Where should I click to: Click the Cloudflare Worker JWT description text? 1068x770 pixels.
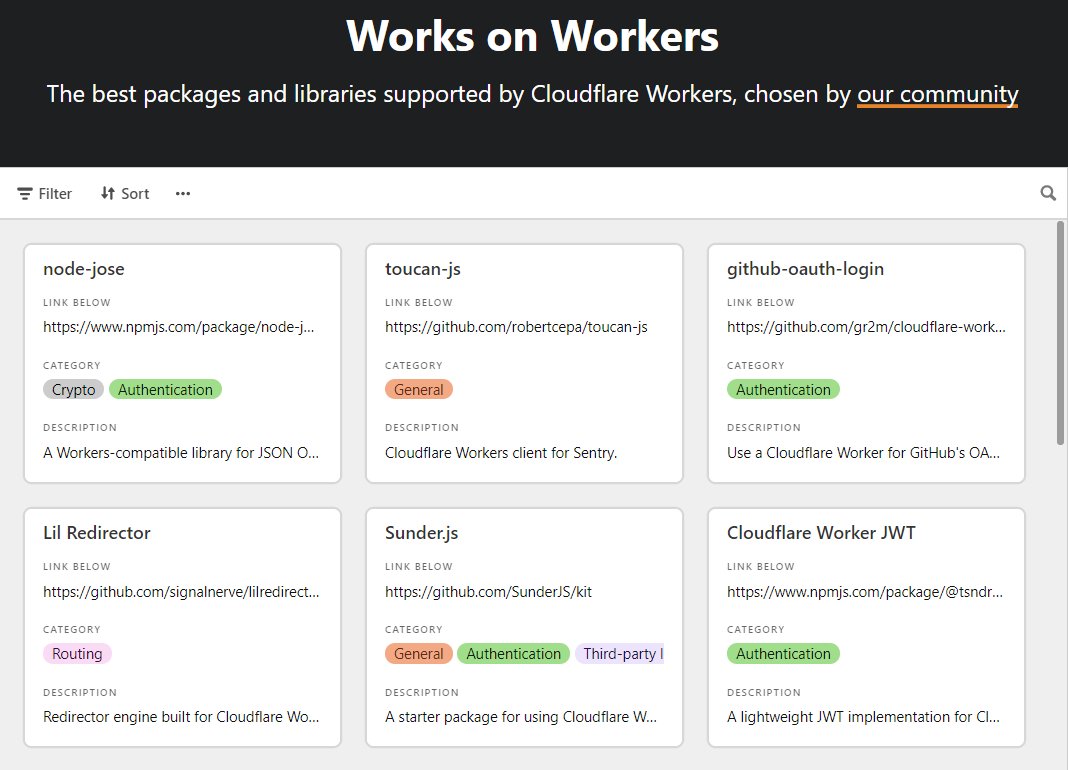click(x=864, y=717)
